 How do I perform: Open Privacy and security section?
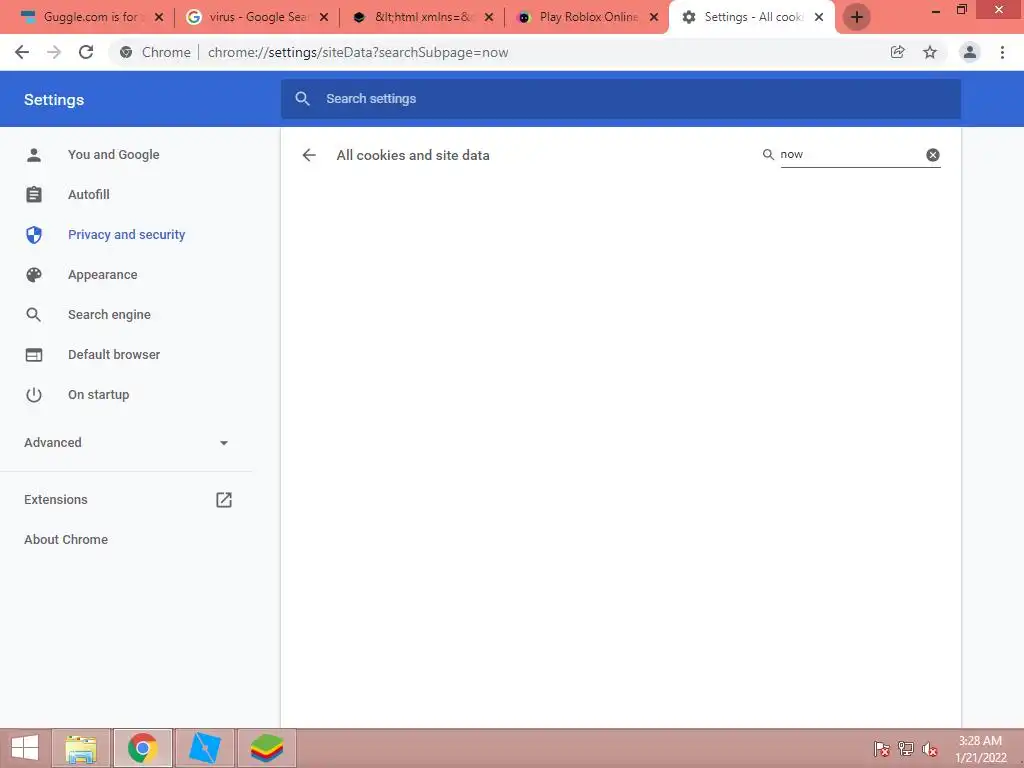tap(126, 234)
